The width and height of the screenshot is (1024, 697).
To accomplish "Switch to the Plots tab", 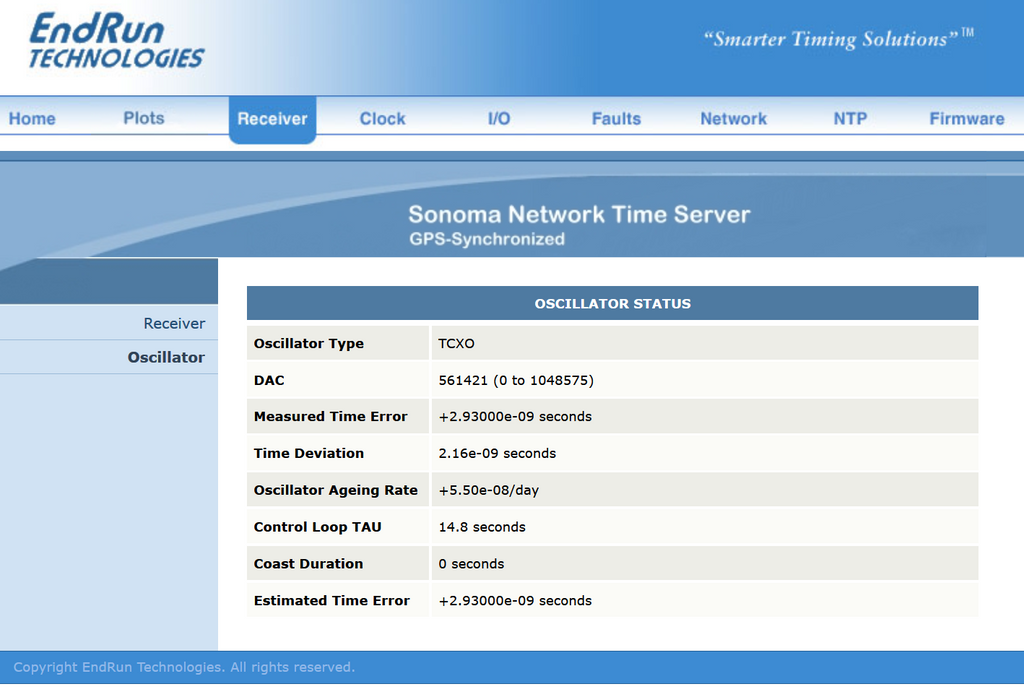I will tap(144, 118).
